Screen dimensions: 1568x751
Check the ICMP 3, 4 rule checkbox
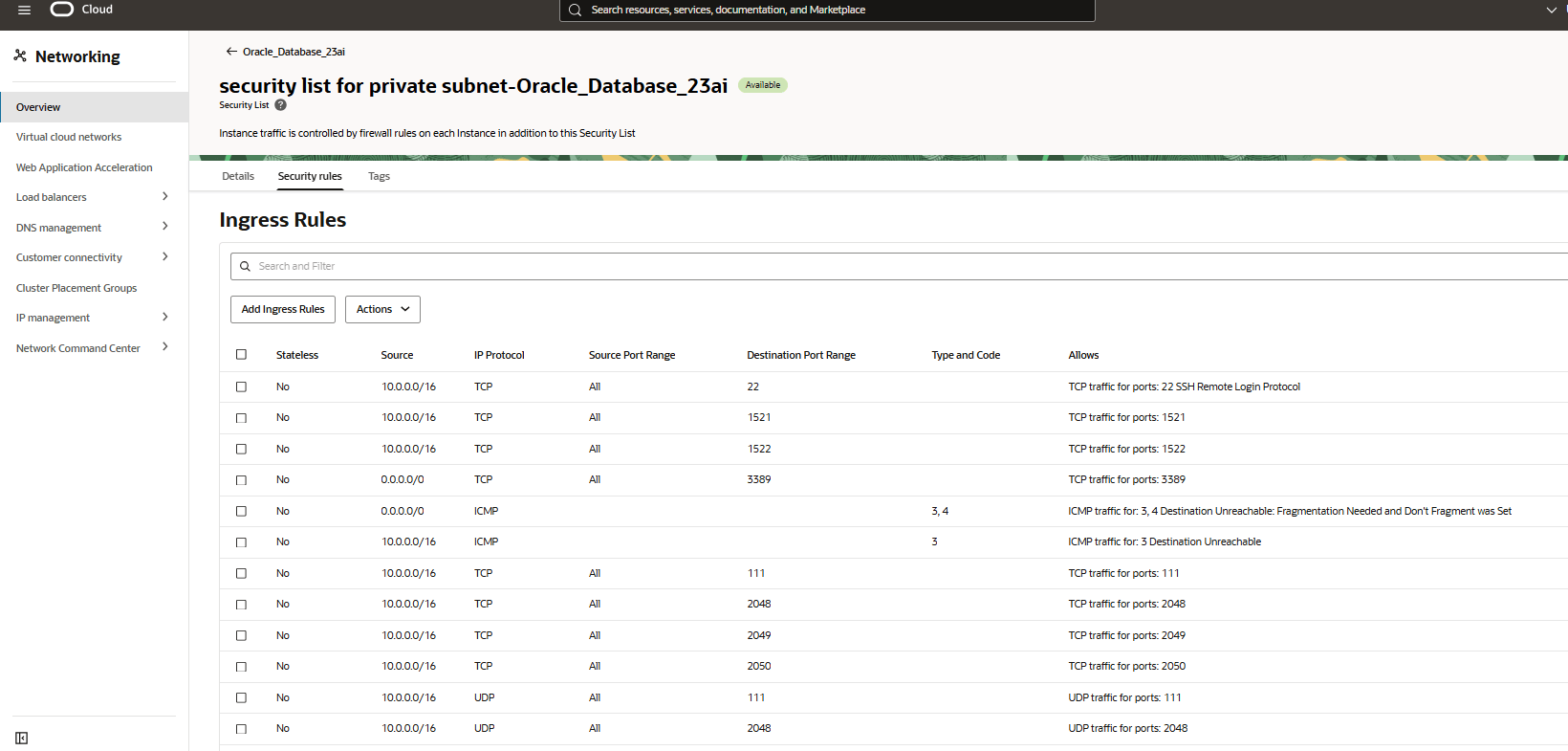click(x=241, y=511)
